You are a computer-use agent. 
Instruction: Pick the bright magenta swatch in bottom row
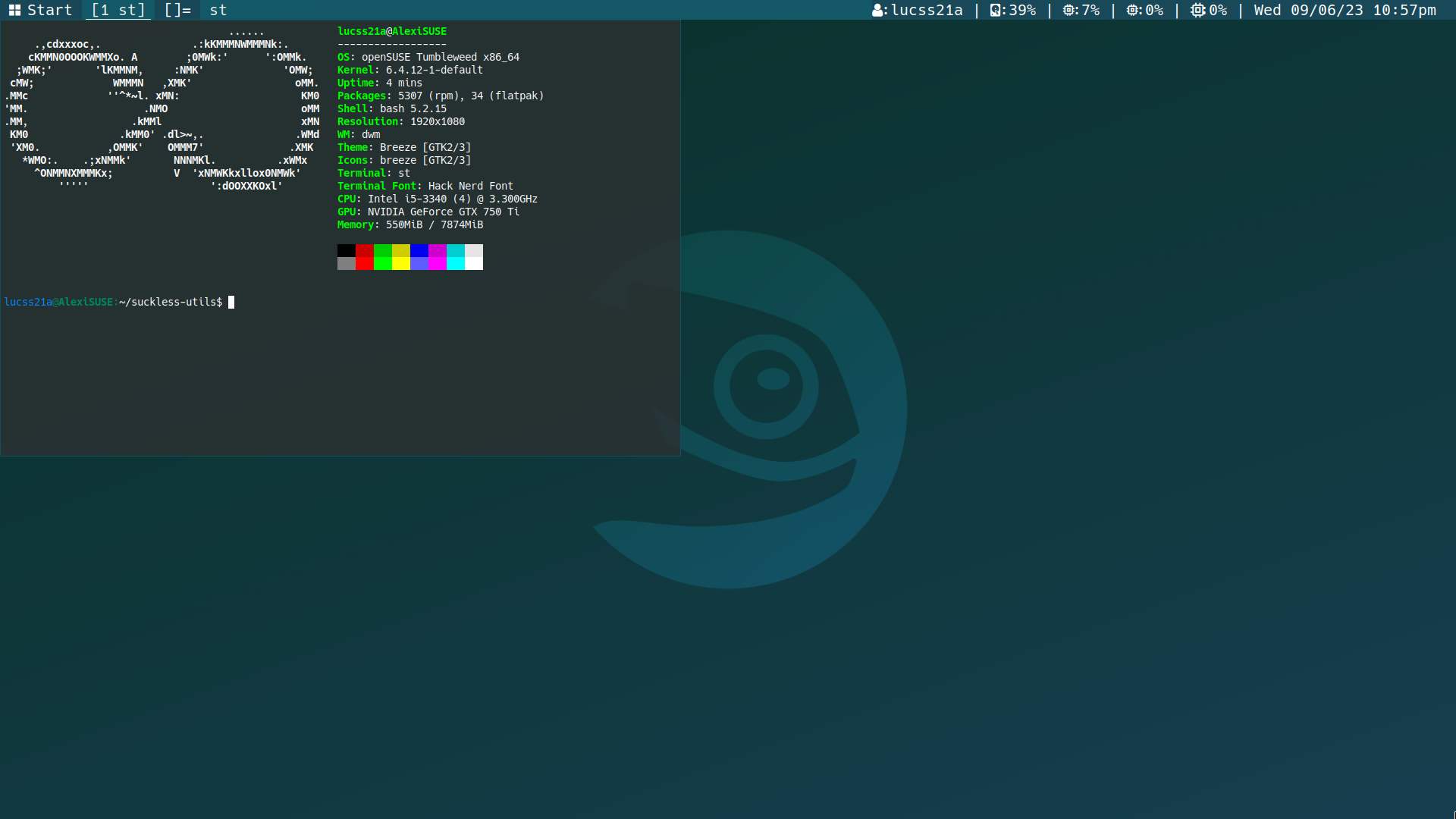(438, 263)
